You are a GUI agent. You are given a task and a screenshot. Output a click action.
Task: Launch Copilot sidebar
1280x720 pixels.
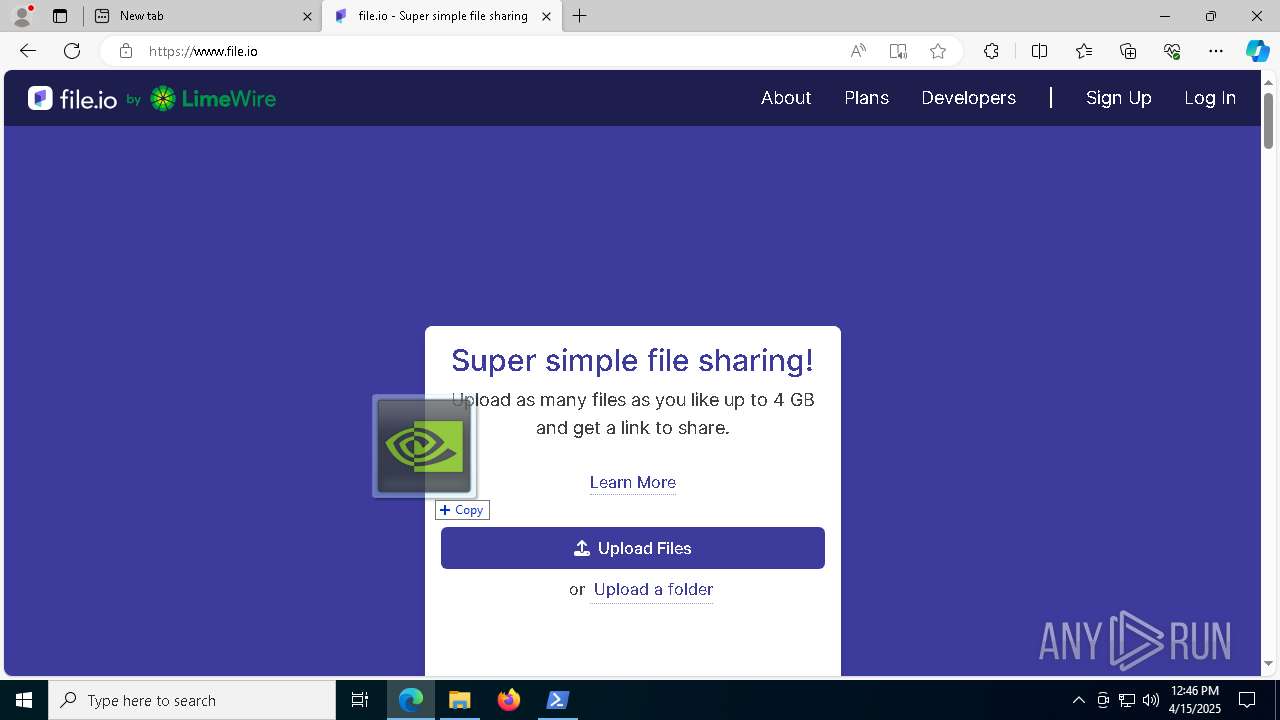coord(1258,51)
